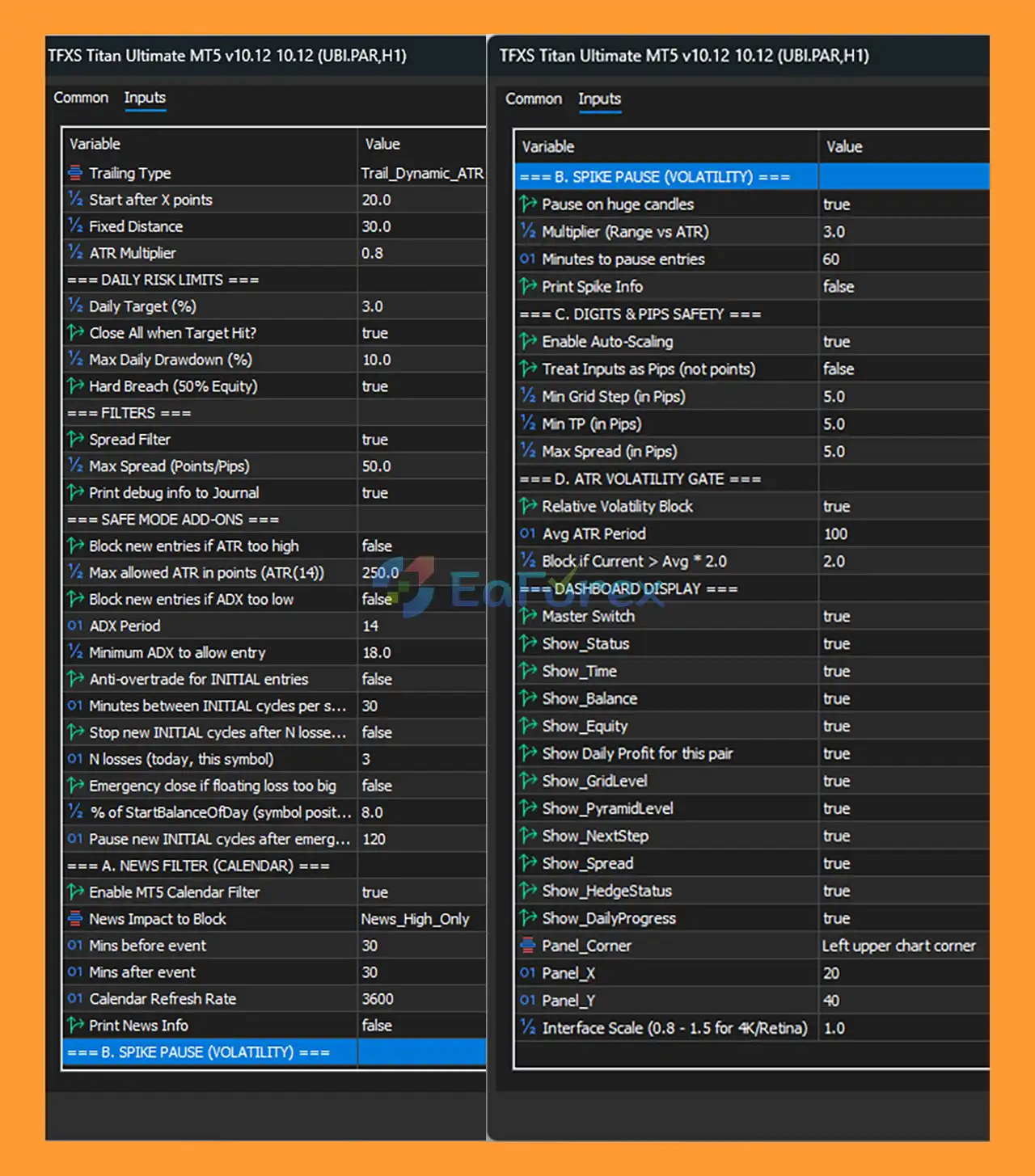Click the ADX Period integer icon

click(x=75, y=626)
